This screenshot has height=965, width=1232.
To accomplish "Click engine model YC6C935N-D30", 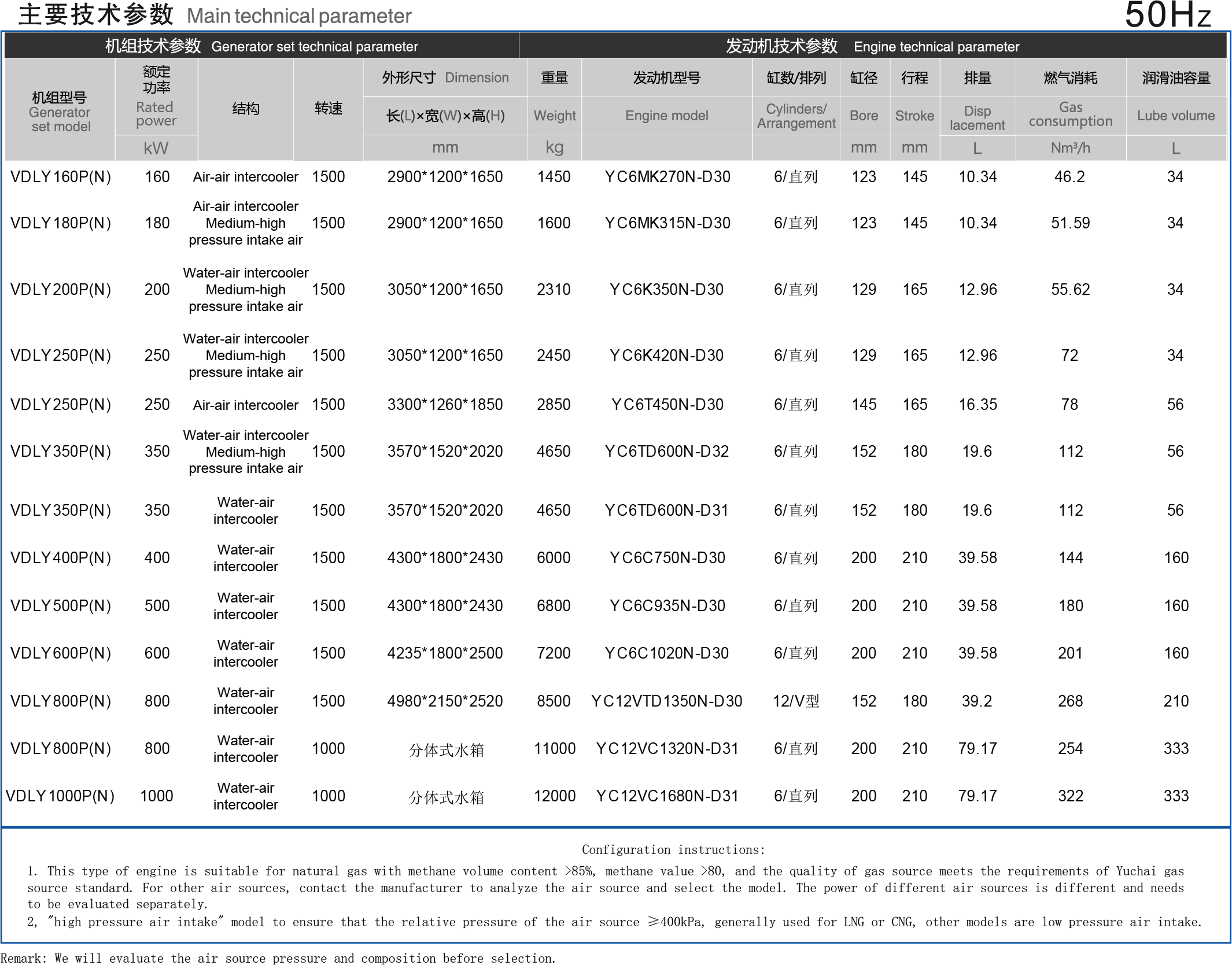I will [x=667, y=606].
